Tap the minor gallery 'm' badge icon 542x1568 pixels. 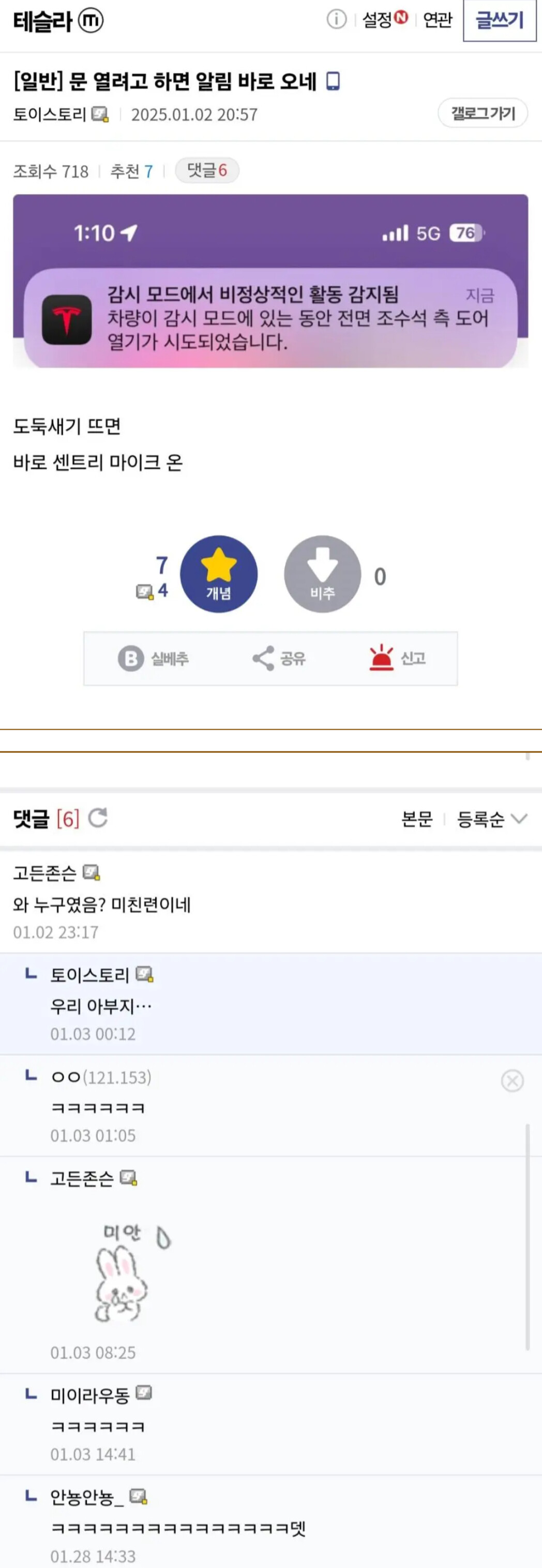coord(91,21)
